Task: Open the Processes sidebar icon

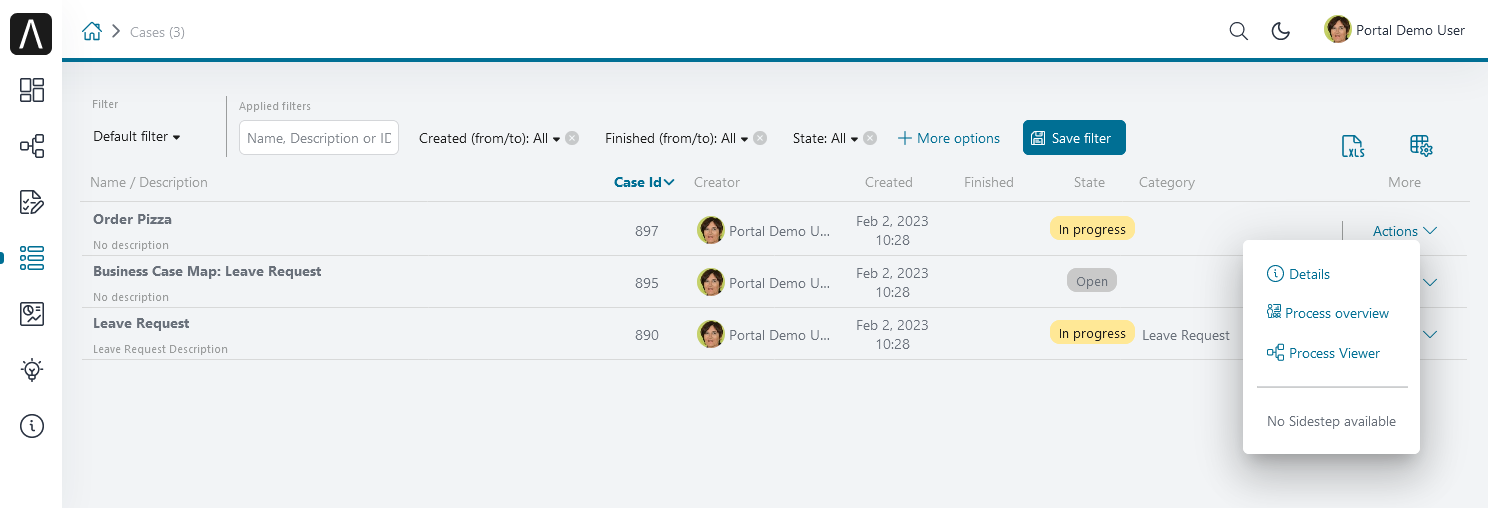Action: tap(32, 146)
